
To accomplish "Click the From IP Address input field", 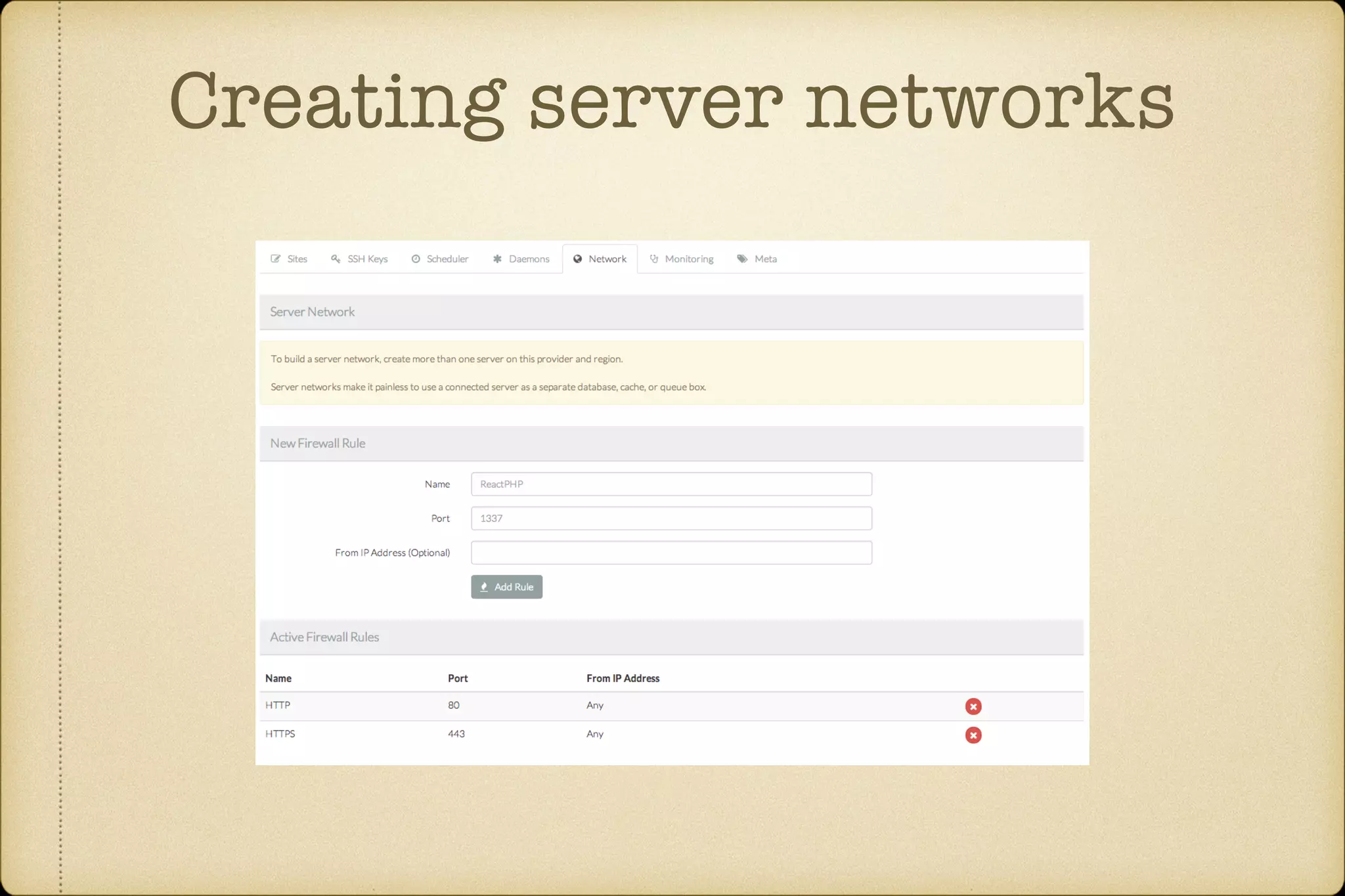I will pos(671,552).
